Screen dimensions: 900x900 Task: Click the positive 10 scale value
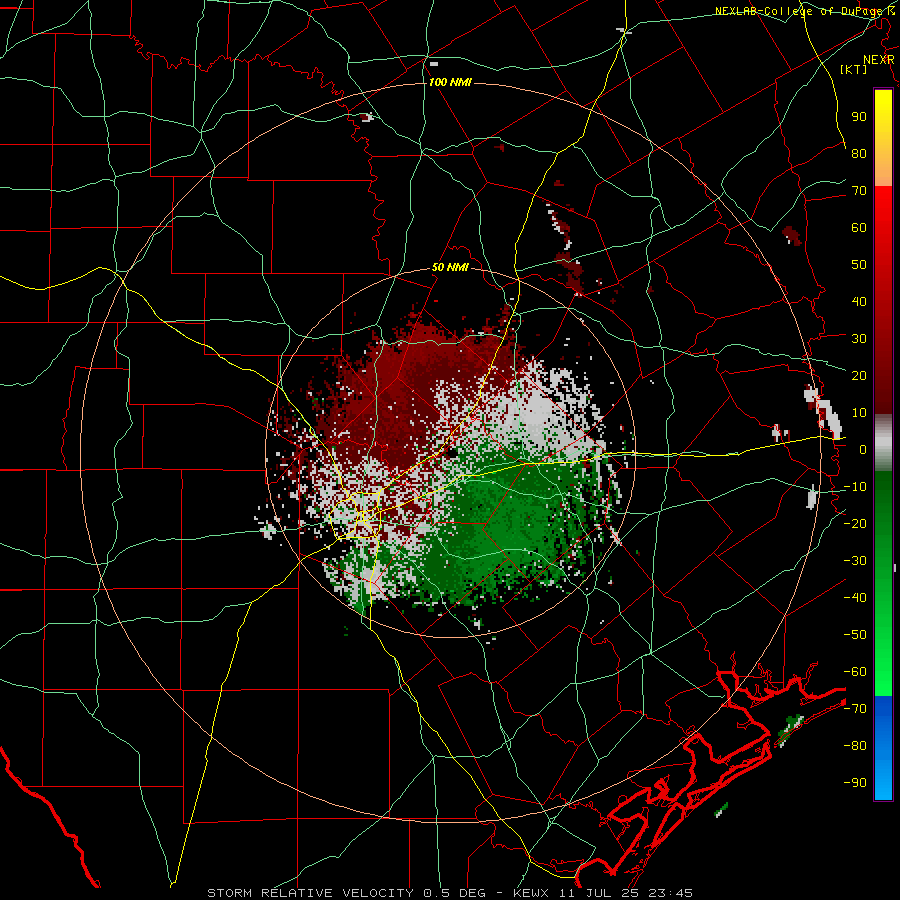[859, 413]
